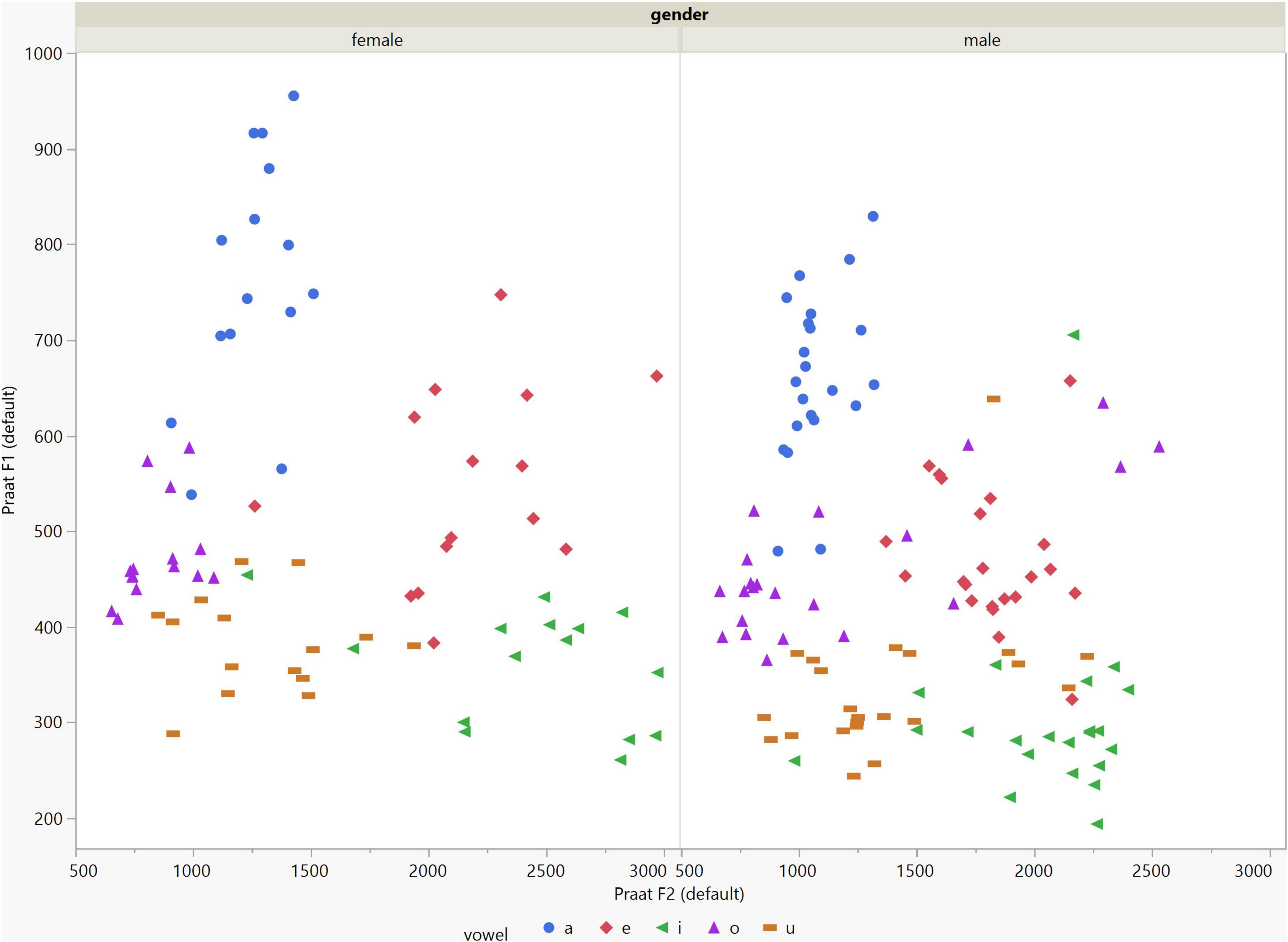Click the 'Praat F2 (default)' x-axis title
Screen dimensions: 1288x942
coord(679,894)
